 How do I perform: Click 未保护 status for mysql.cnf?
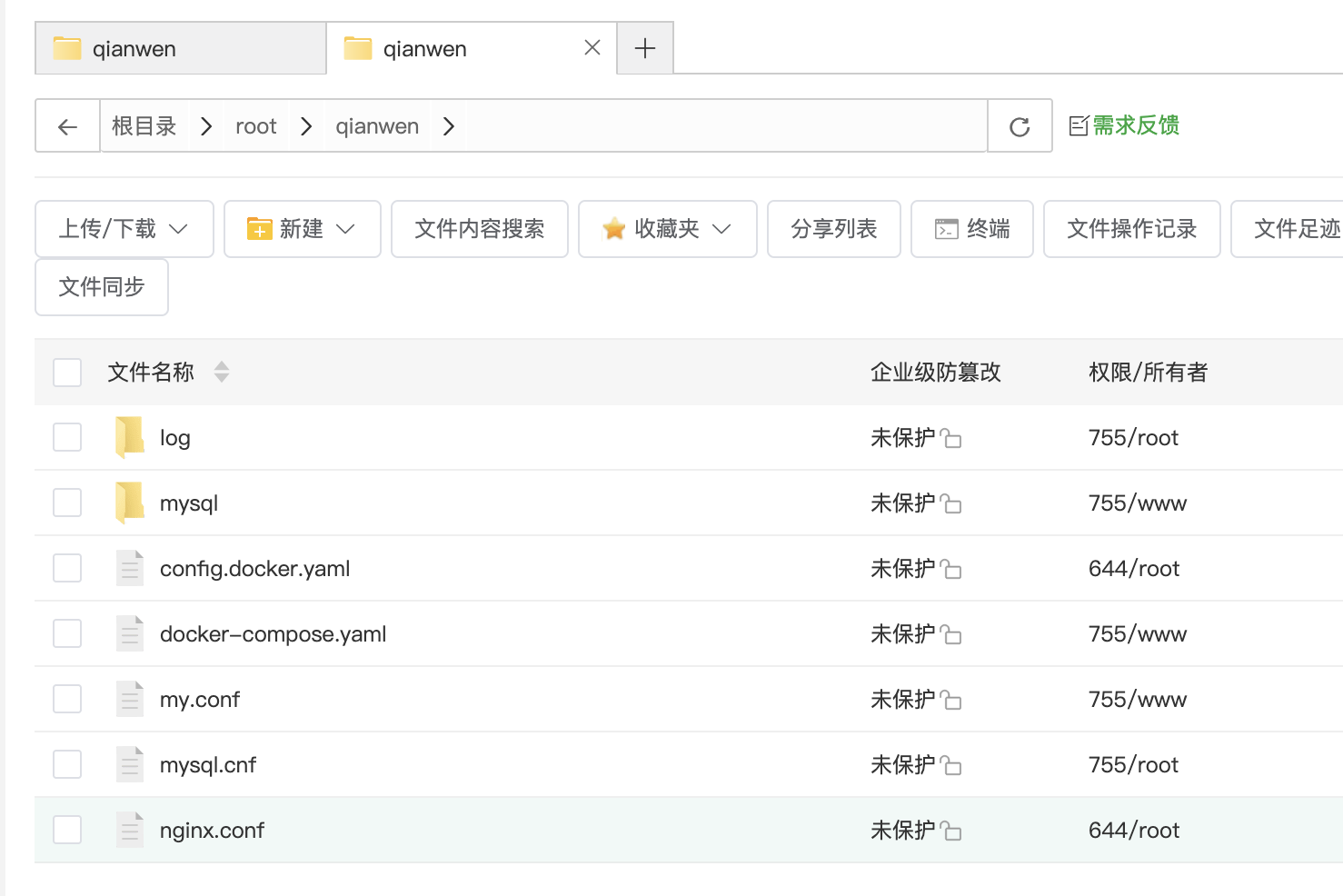tap(903, 764)
